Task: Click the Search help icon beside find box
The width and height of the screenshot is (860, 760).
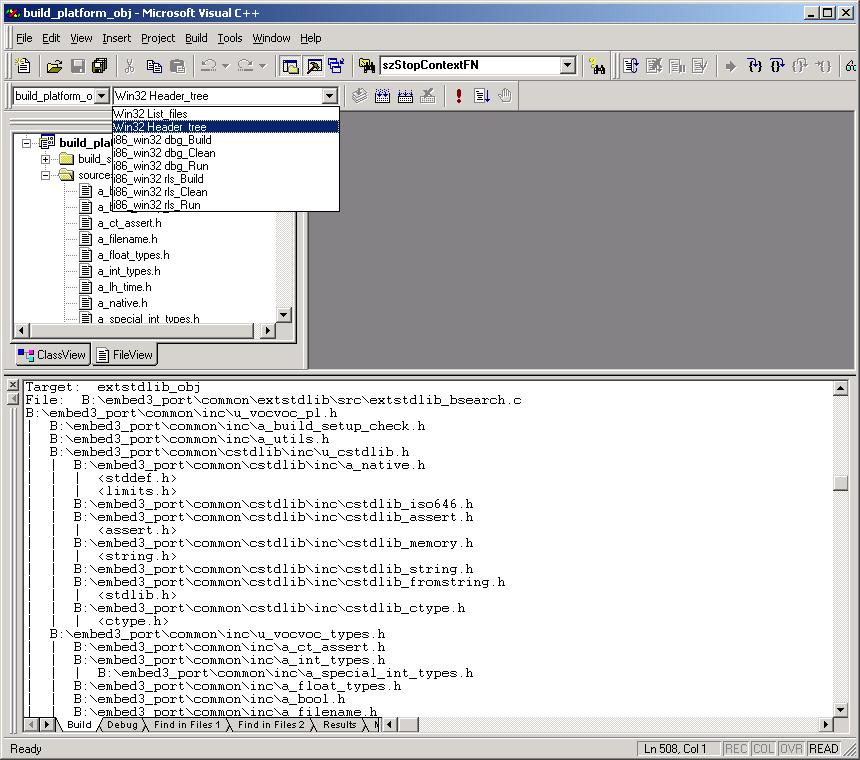Action: click(x=597, y=66)
